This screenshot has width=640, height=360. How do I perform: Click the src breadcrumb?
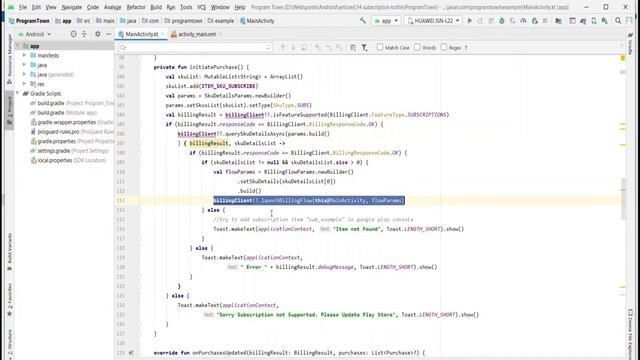click(x=83, y=21)
